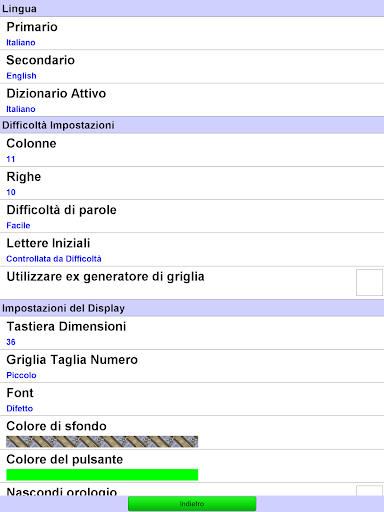384x512 pixels.
Task: Open the Secondario language setting
Action: click(192, 67)
